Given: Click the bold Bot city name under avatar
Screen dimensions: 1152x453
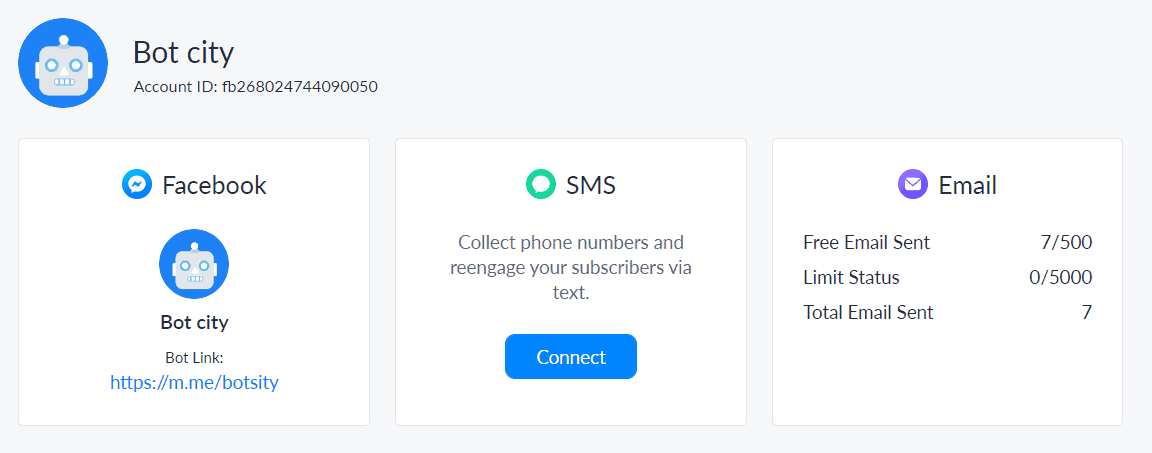Looking at the screenshot, I should tap(194, 322).
